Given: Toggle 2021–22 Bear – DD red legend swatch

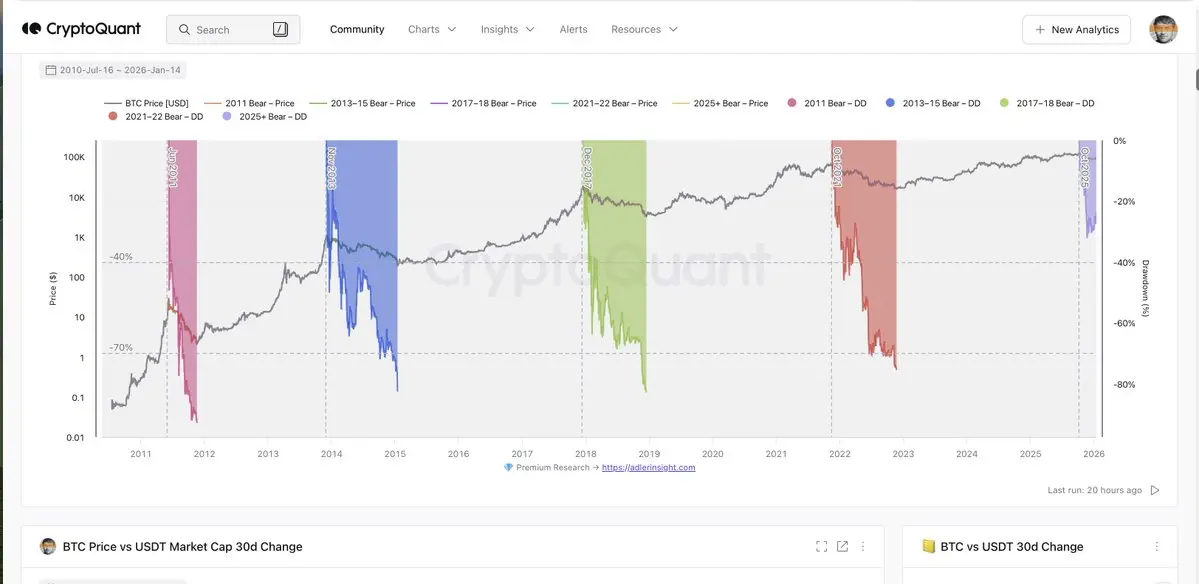Looking at the screenshot, I should (112, 116).
